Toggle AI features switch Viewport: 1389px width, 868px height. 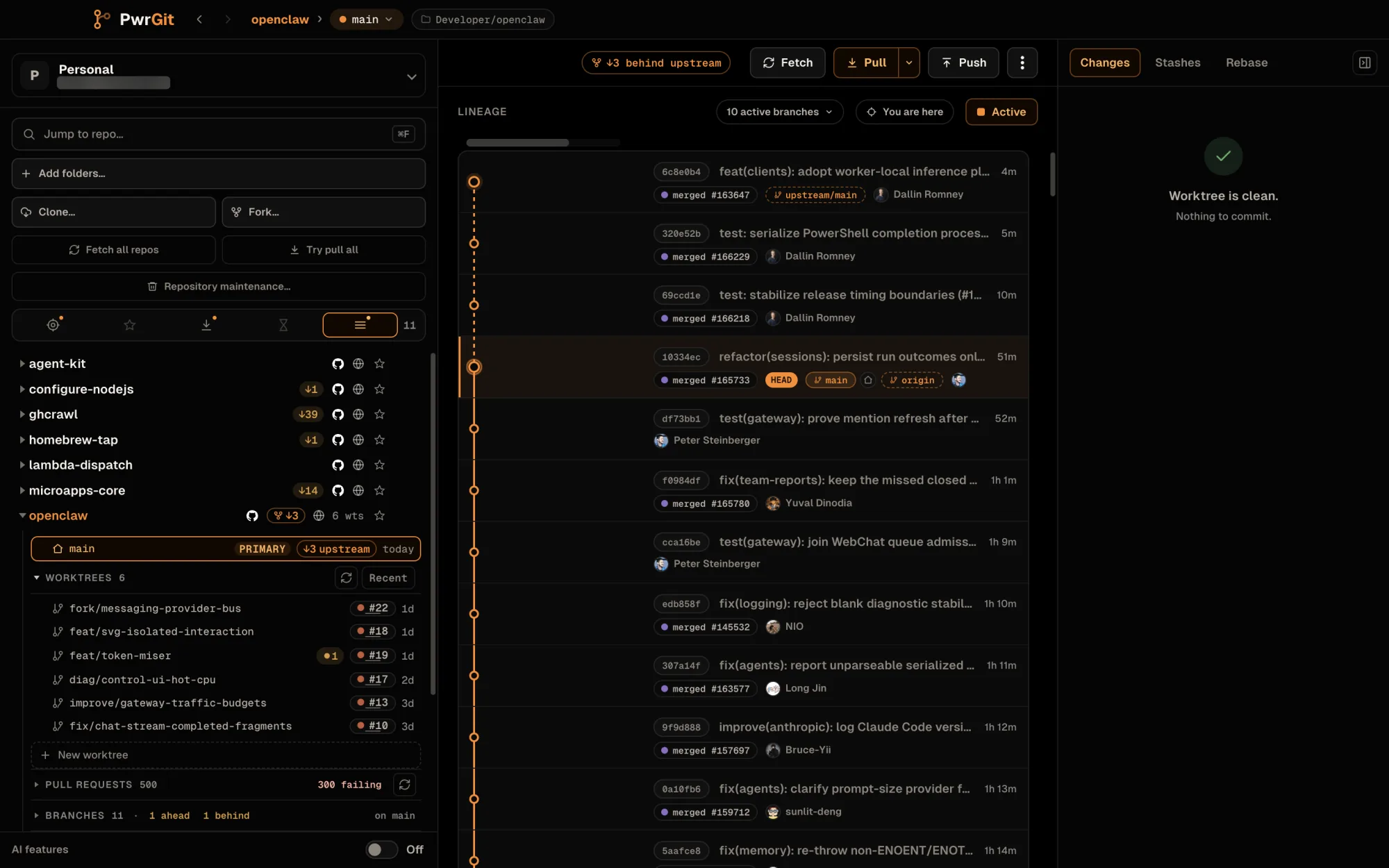pos(381,849)
